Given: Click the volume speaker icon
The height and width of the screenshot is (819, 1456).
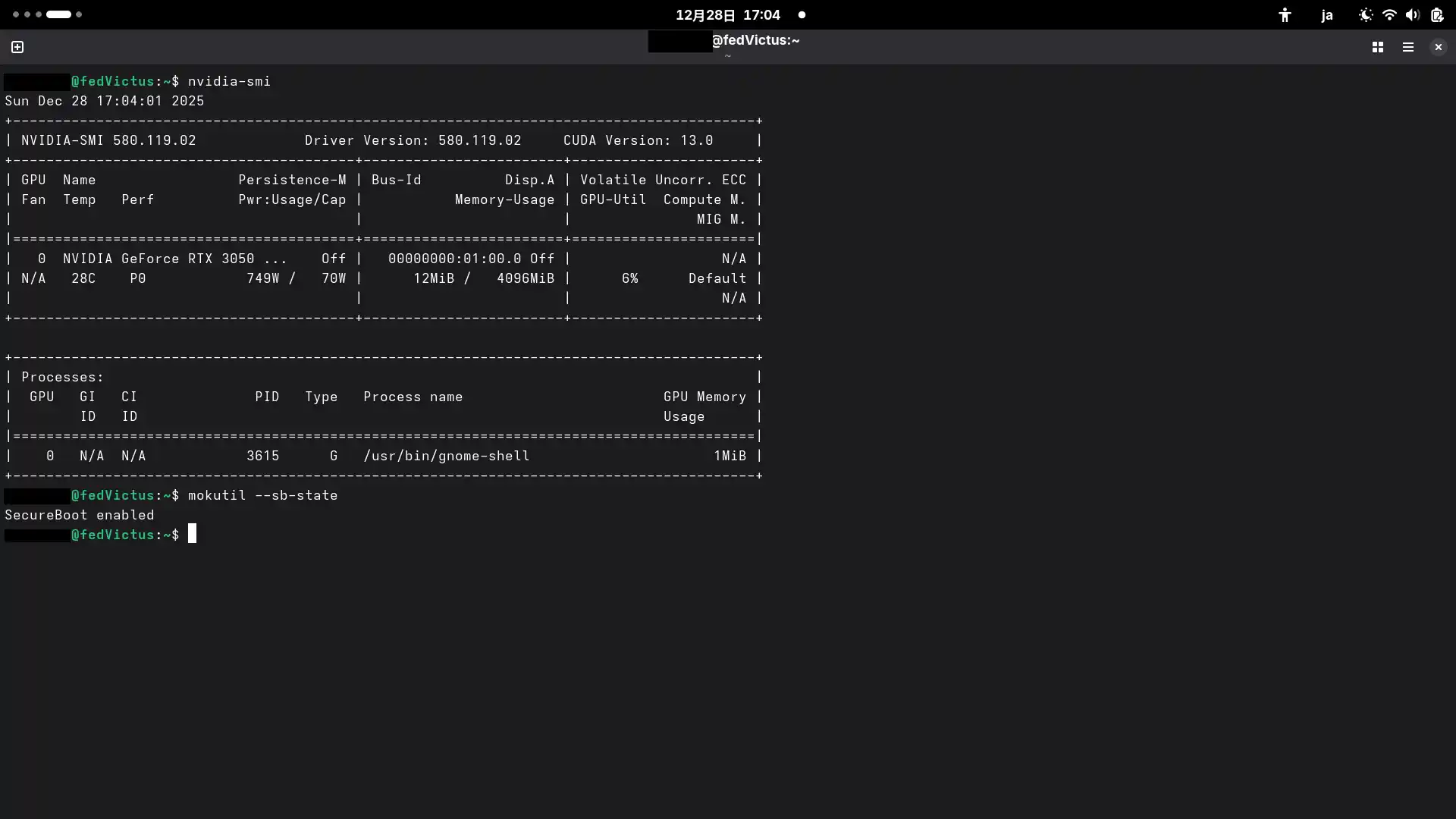Looking at the screenshot, I should tap(1414, 15).
